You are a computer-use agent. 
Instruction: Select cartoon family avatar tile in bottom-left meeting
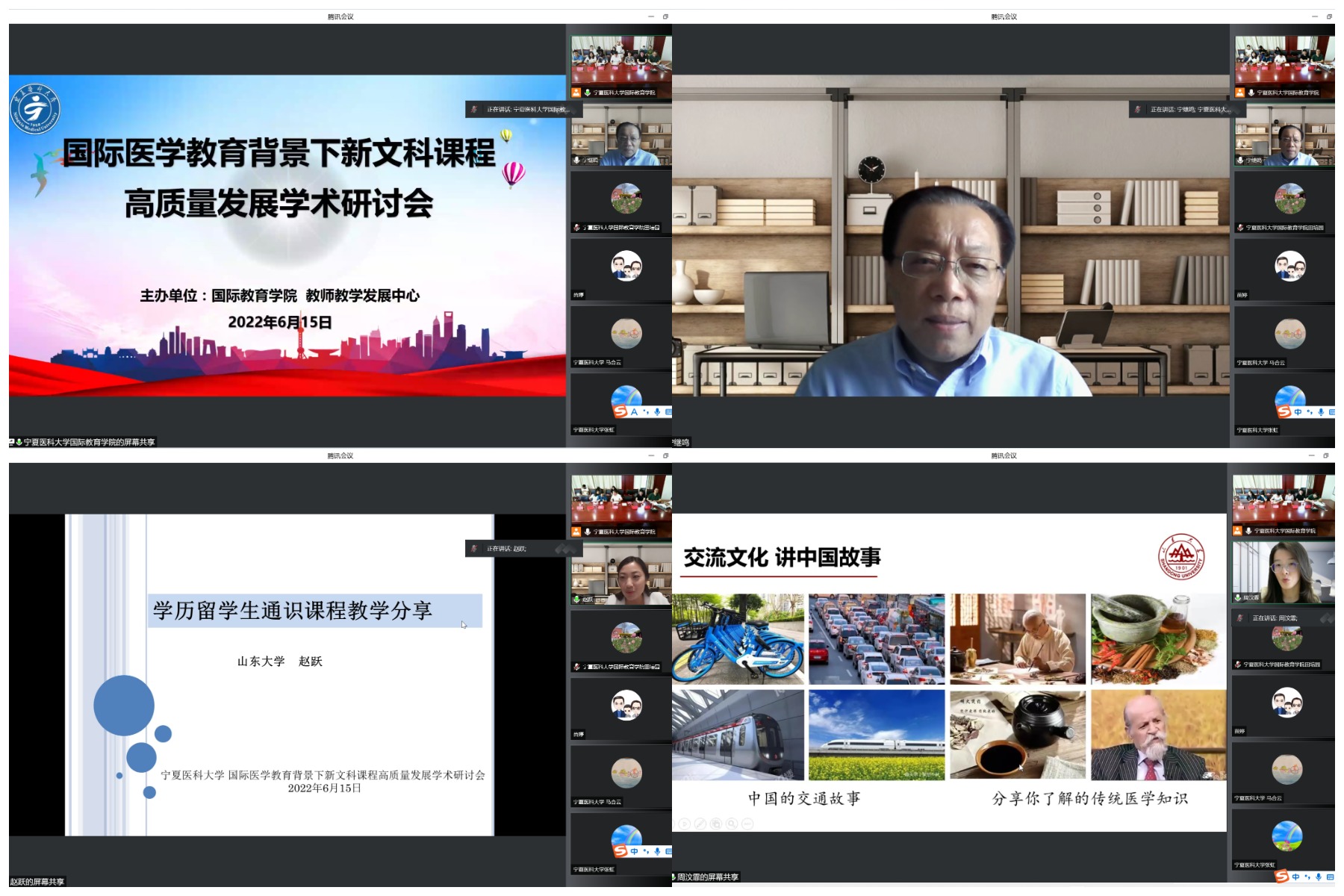(x=626, y=705)
